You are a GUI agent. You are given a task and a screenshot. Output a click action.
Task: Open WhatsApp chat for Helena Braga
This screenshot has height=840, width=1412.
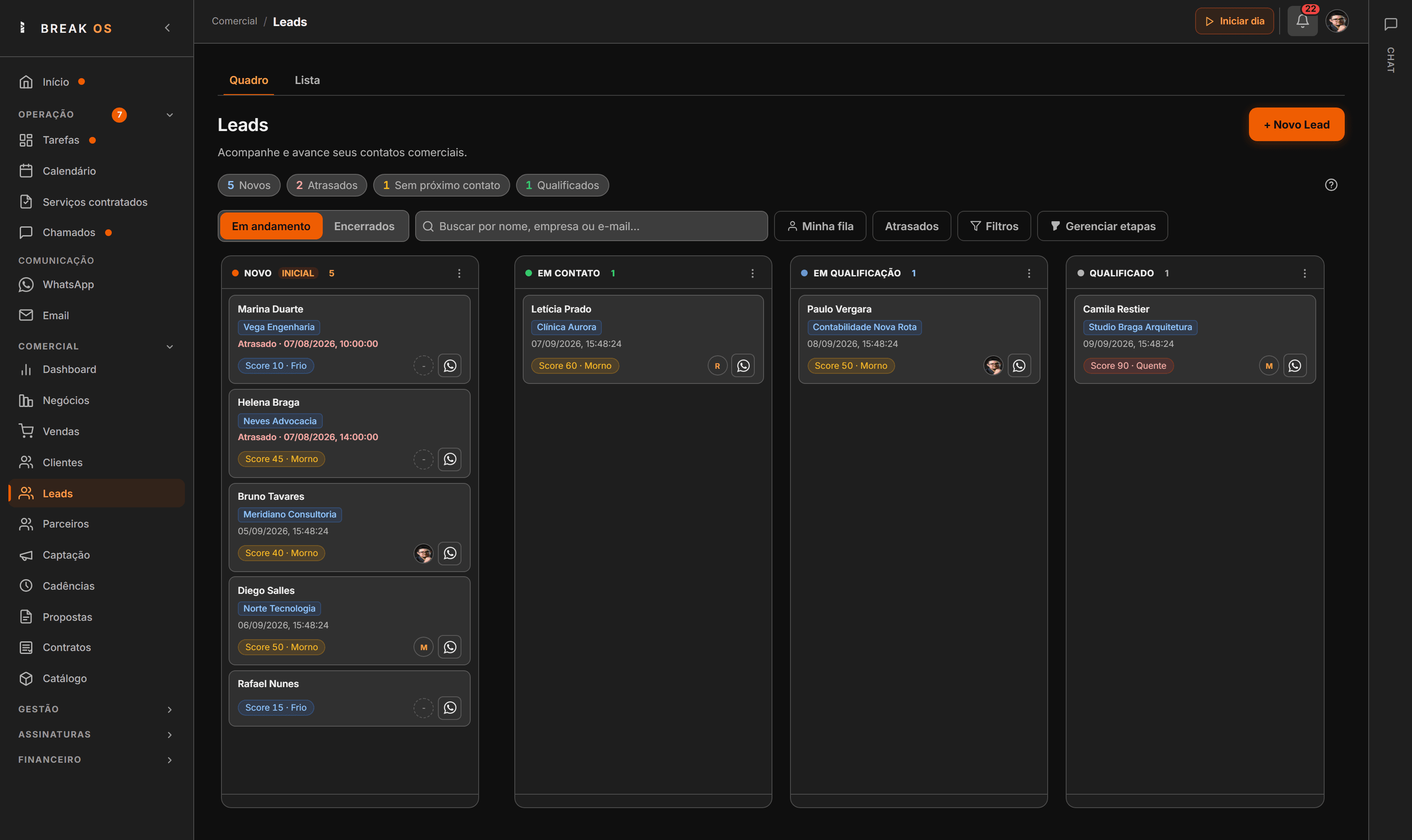(450, 459)
